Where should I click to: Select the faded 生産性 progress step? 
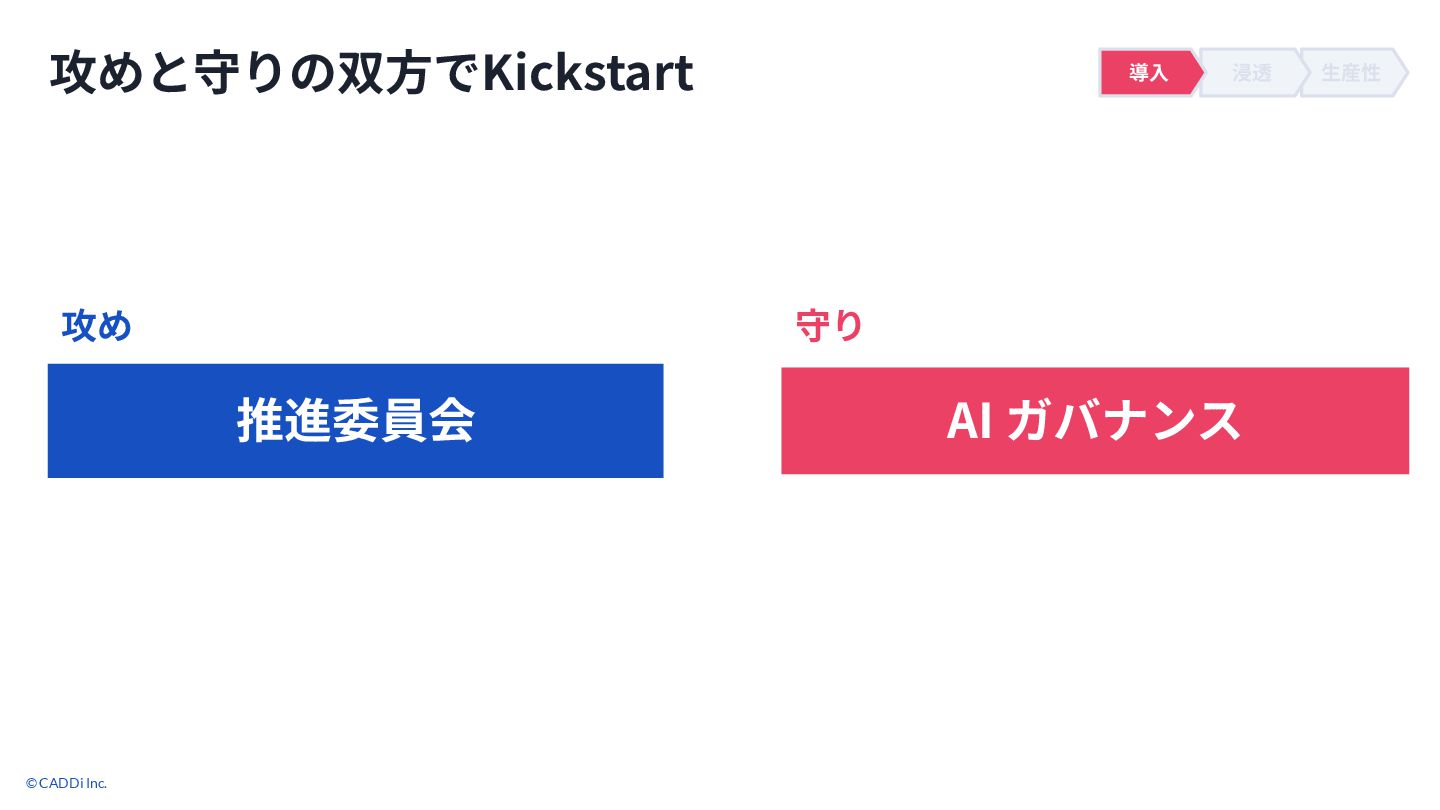click(1352, 73)
